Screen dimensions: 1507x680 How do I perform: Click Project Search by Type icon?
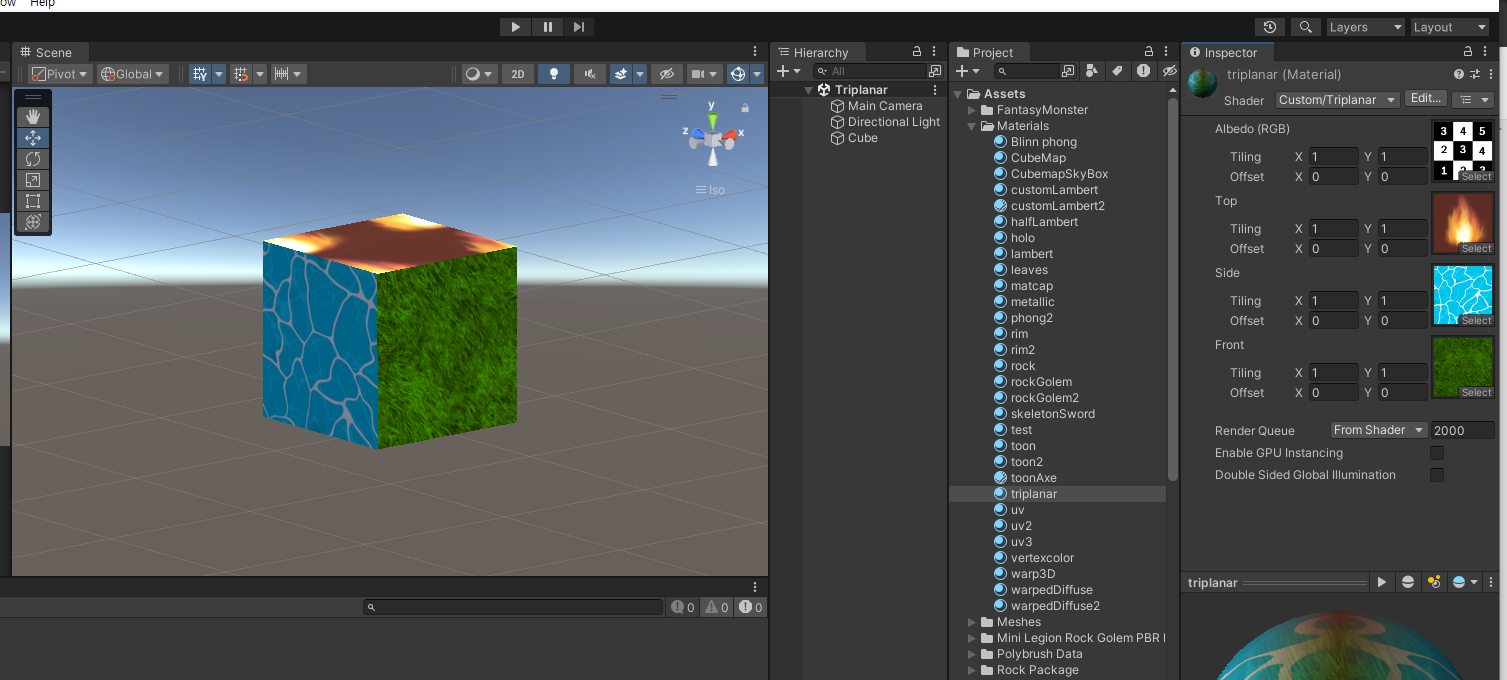pos(1091,71)
